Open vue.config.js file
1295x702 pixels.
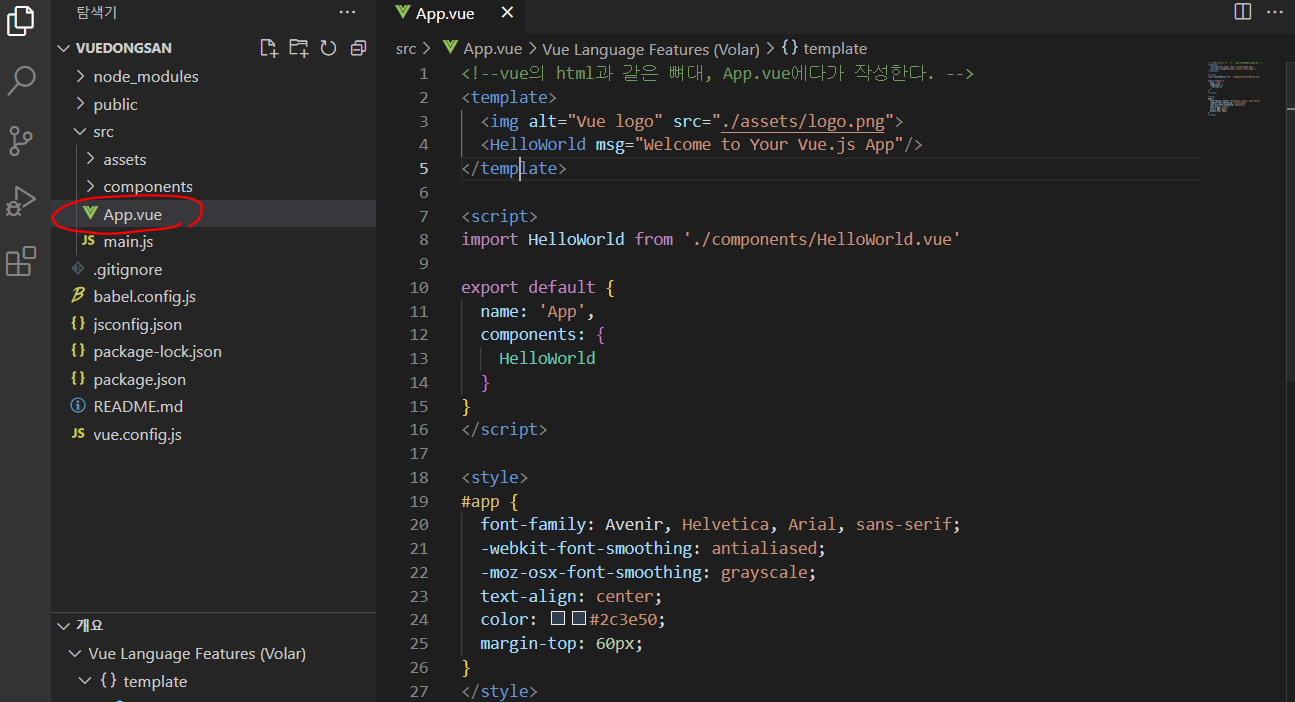coord(213,434)
